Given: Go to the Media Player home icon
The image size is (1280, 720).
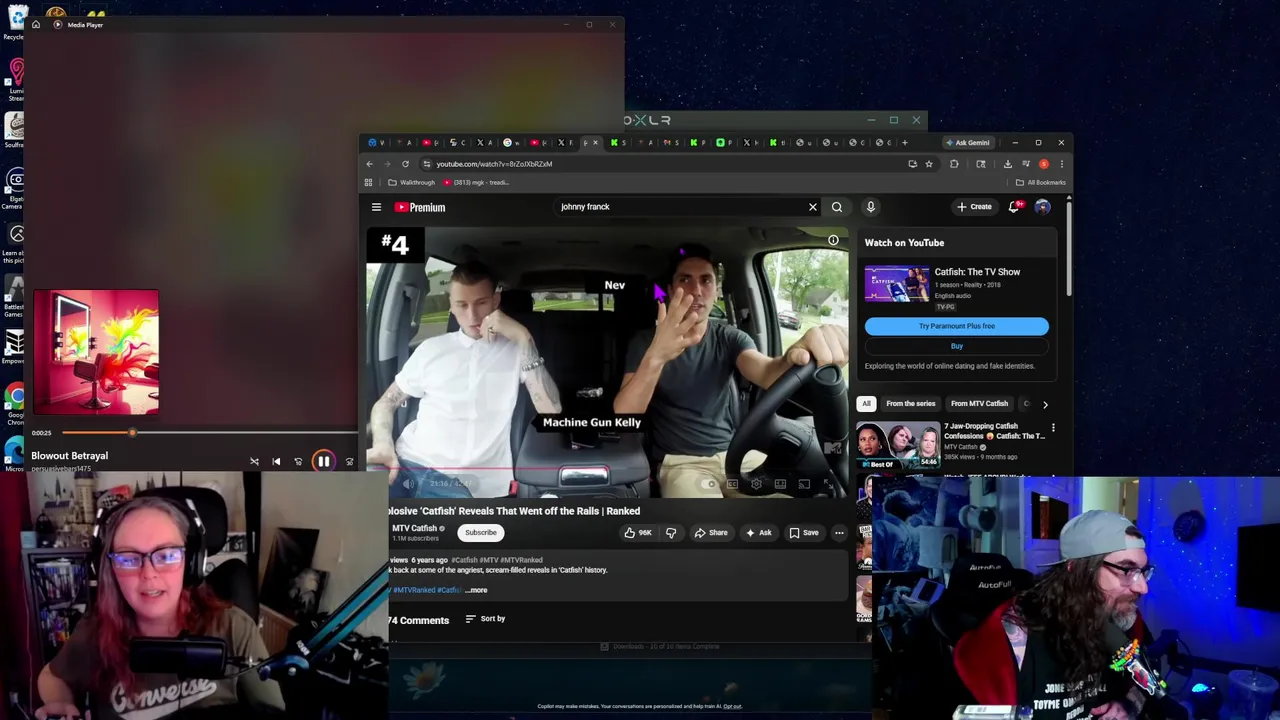Looking at the screenshot, I should [x=36, y=24].
